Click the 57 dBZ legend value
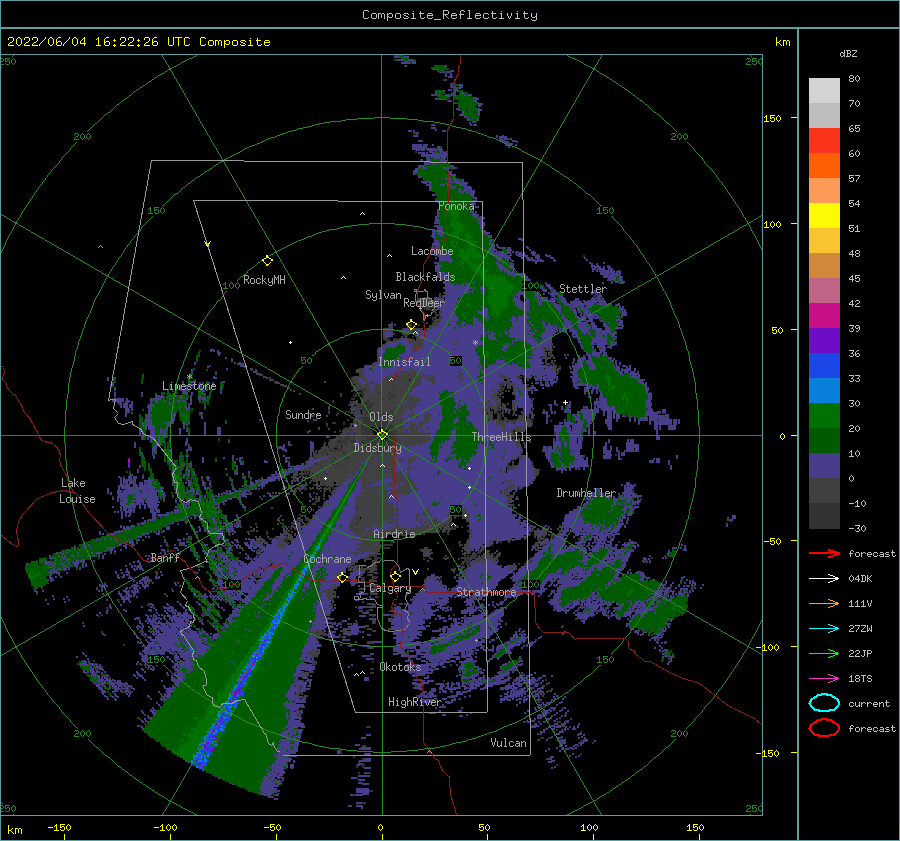The width and height of the screenshot is (900, 841). (x=854, y=178)
